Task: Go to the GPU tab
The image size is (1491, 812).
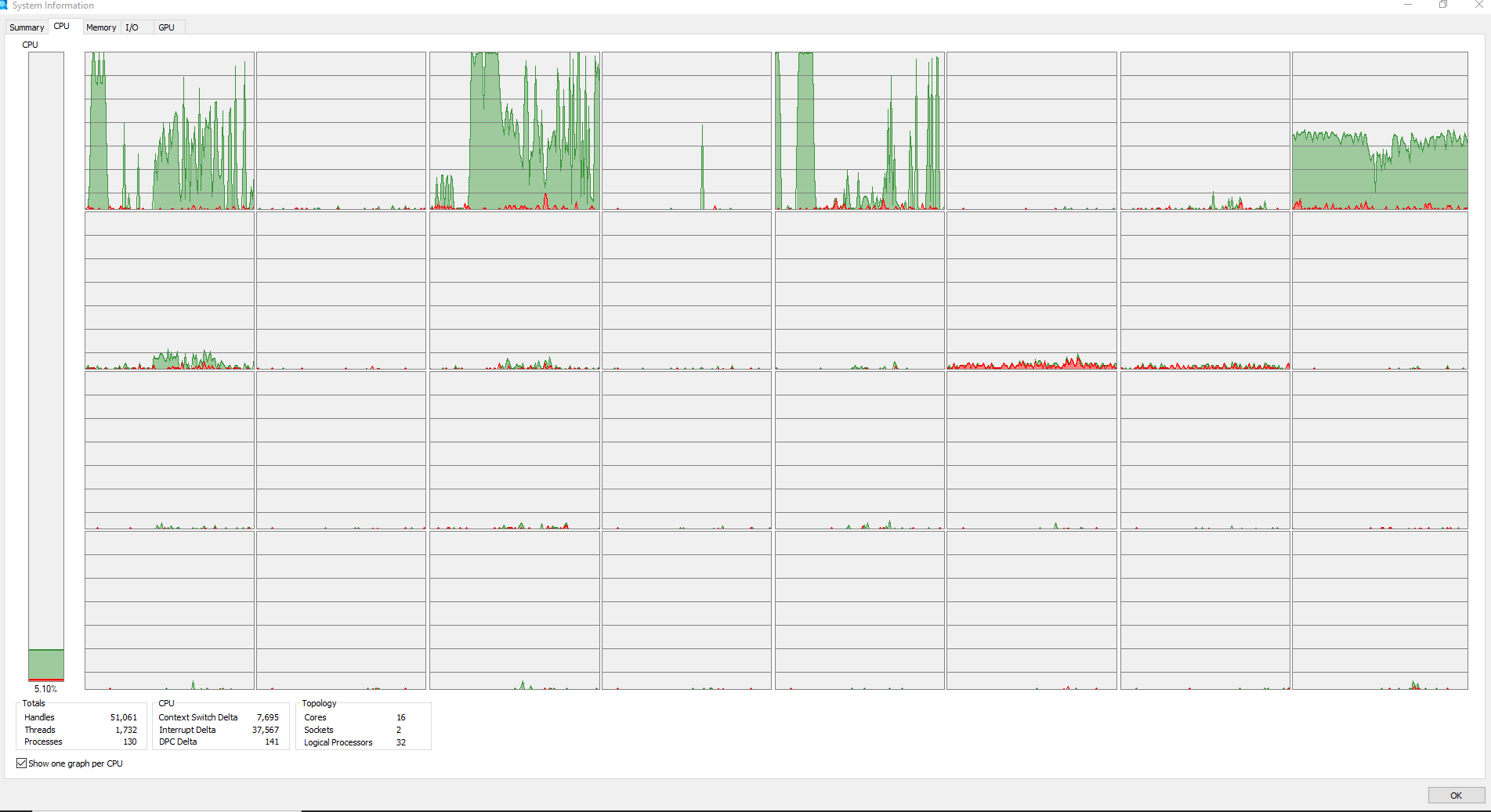Action: coord(166,27)
